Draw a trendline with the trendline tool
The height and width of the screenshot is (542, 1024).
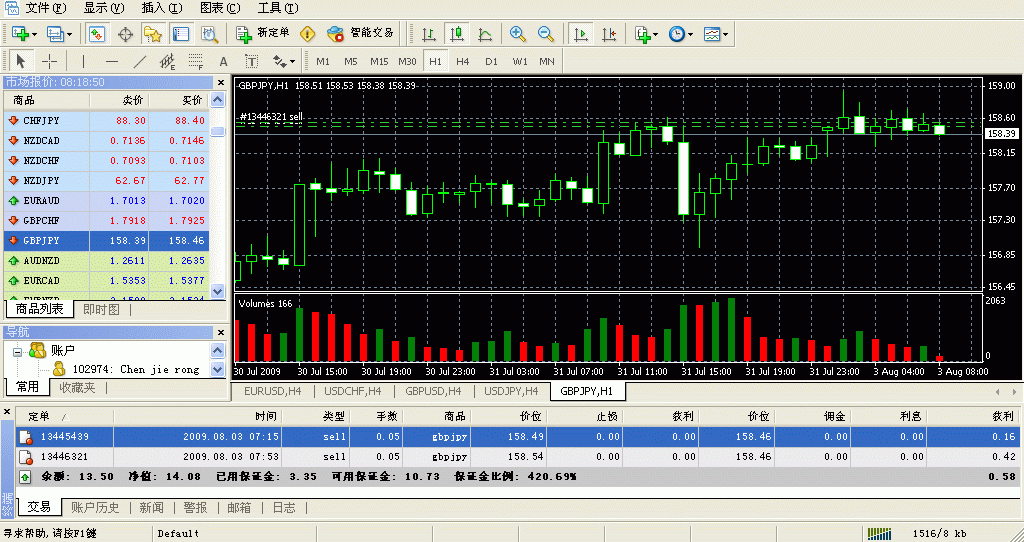139,61
